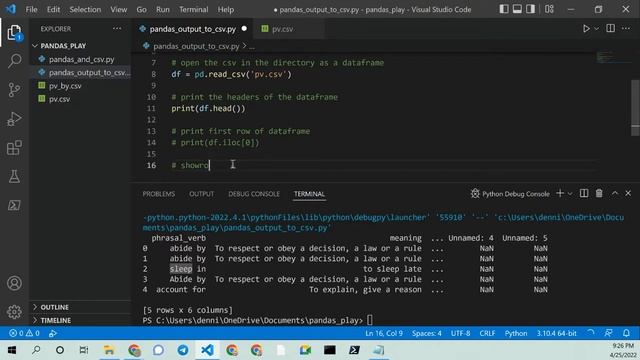
Task: Open pandas_and_csv.py in Explorer
Action: [x=80, y=59]
